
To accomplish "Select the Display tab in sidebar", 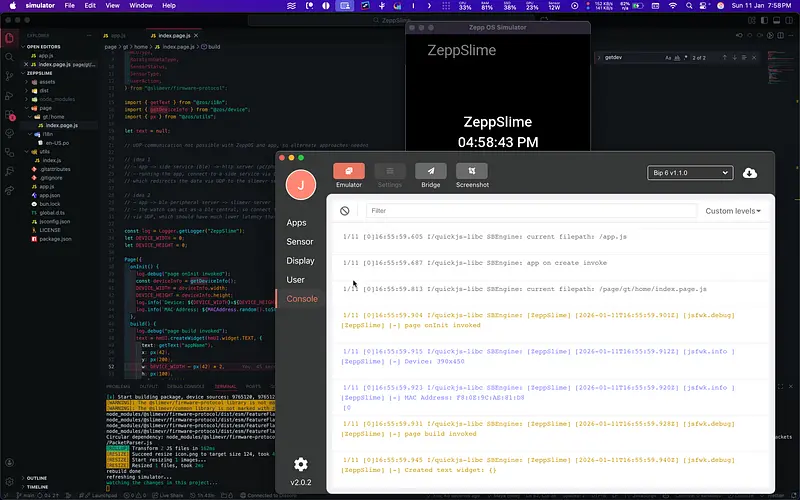I will (300, 261).
